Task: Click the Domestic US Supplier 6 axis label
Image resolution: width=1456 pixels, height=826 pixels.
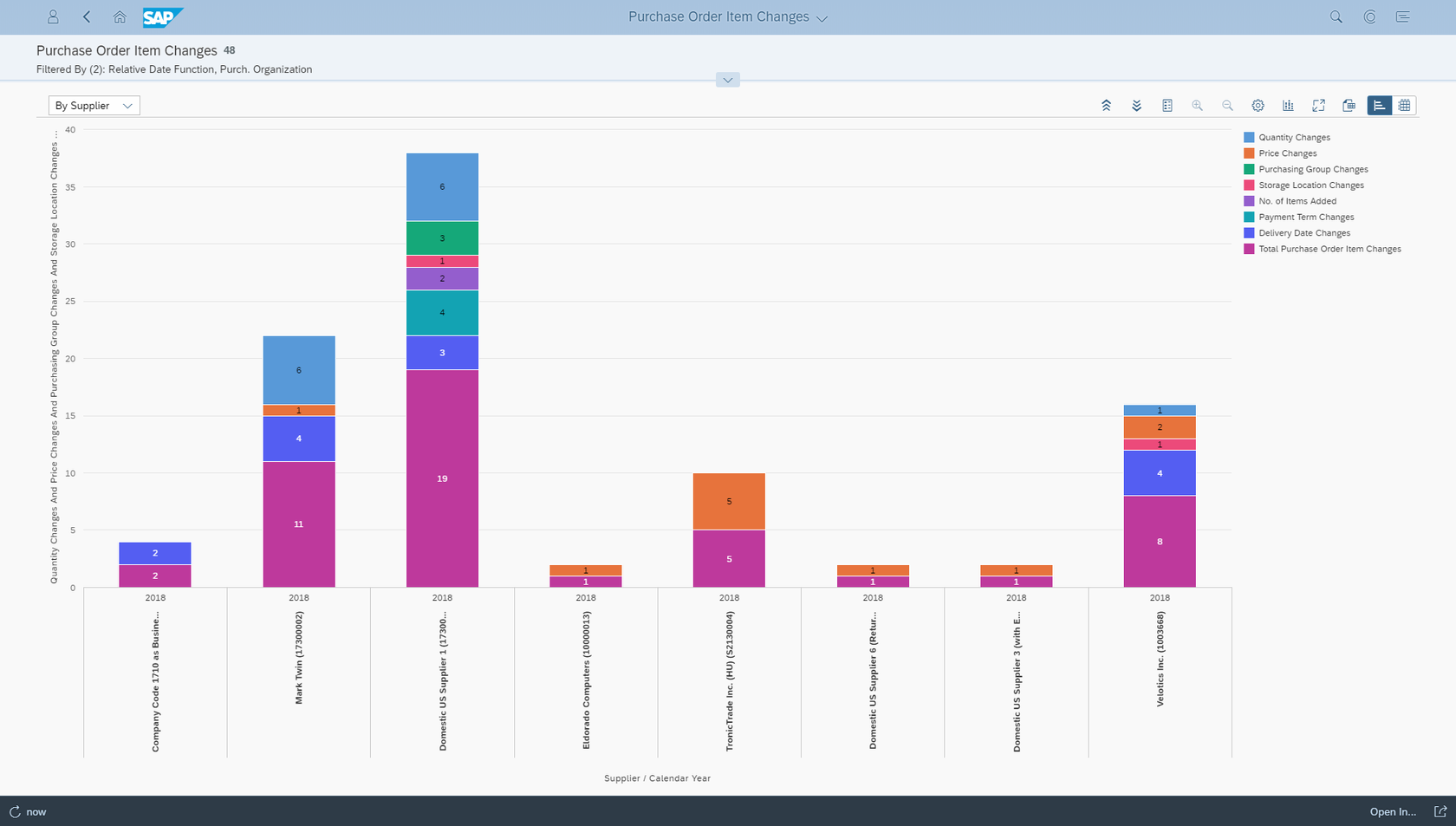Action: (873, 680)
